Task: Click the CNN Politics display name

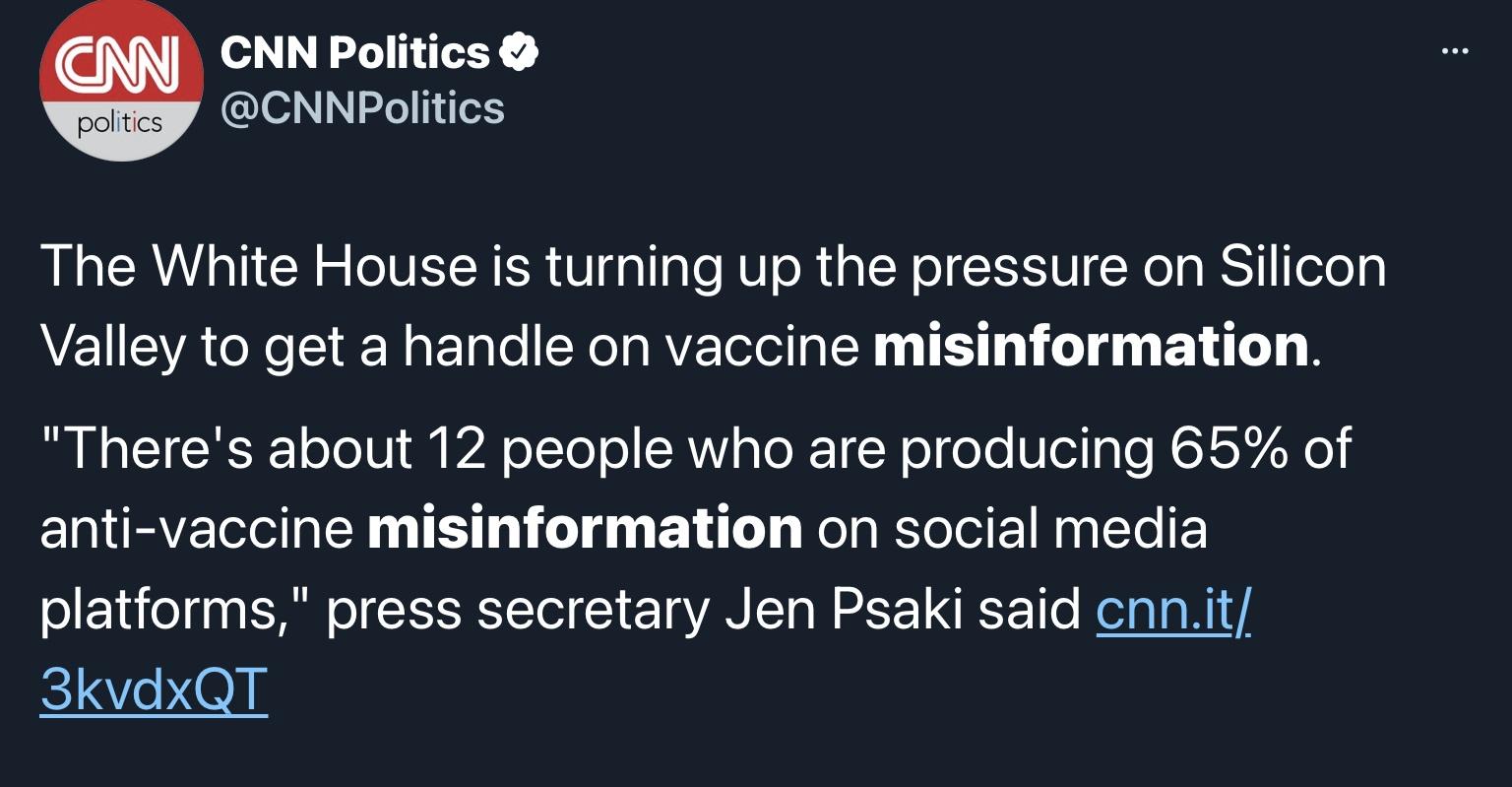Action: click(x=352, y=49)
